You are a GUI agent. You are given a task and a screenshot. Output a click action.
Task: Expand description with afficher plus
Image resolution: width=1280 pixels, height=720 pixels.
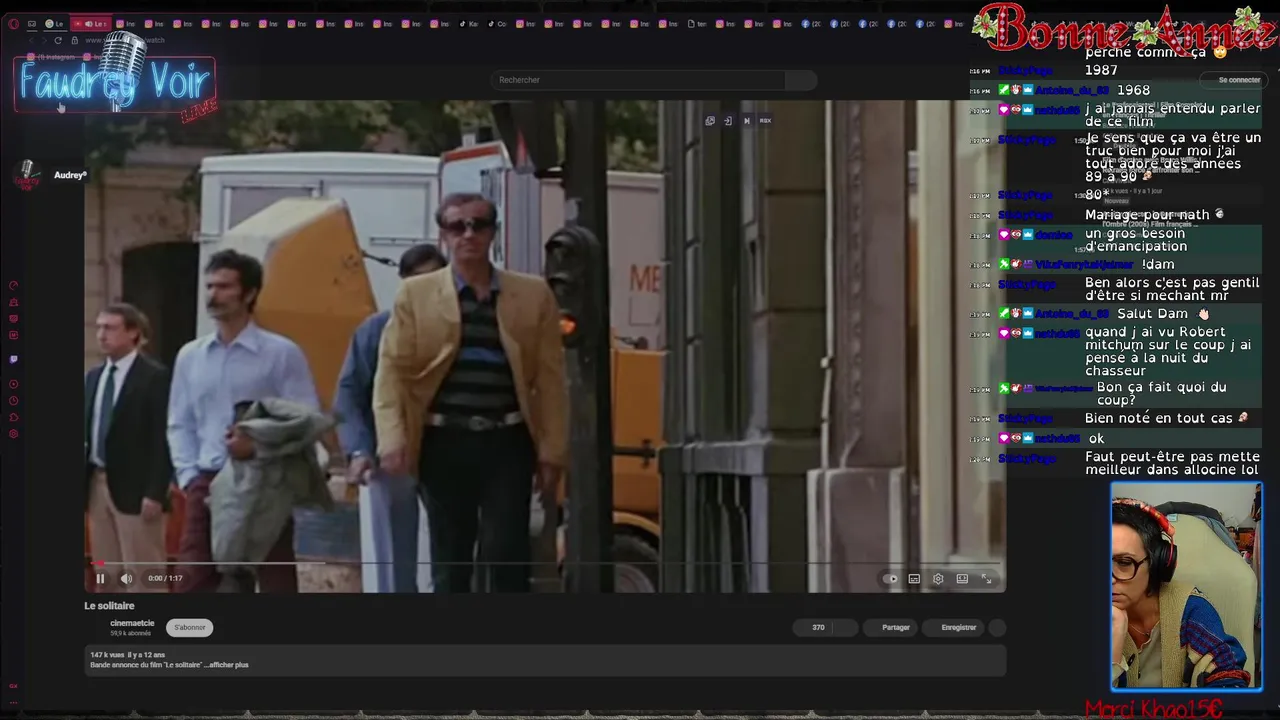tap(229, 665)
